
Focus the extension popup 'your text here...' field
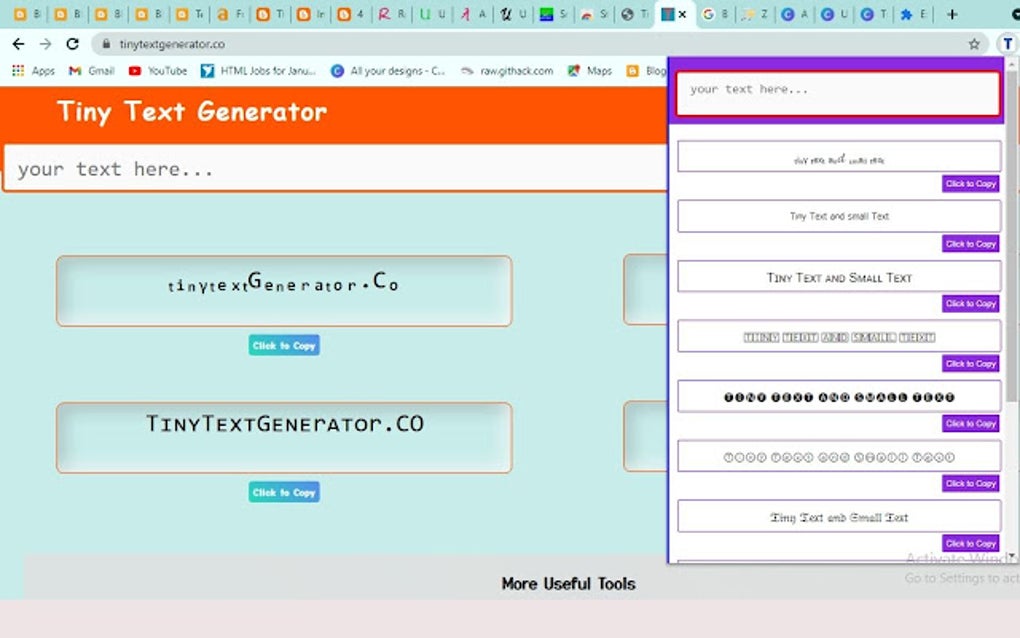point(838,93)
